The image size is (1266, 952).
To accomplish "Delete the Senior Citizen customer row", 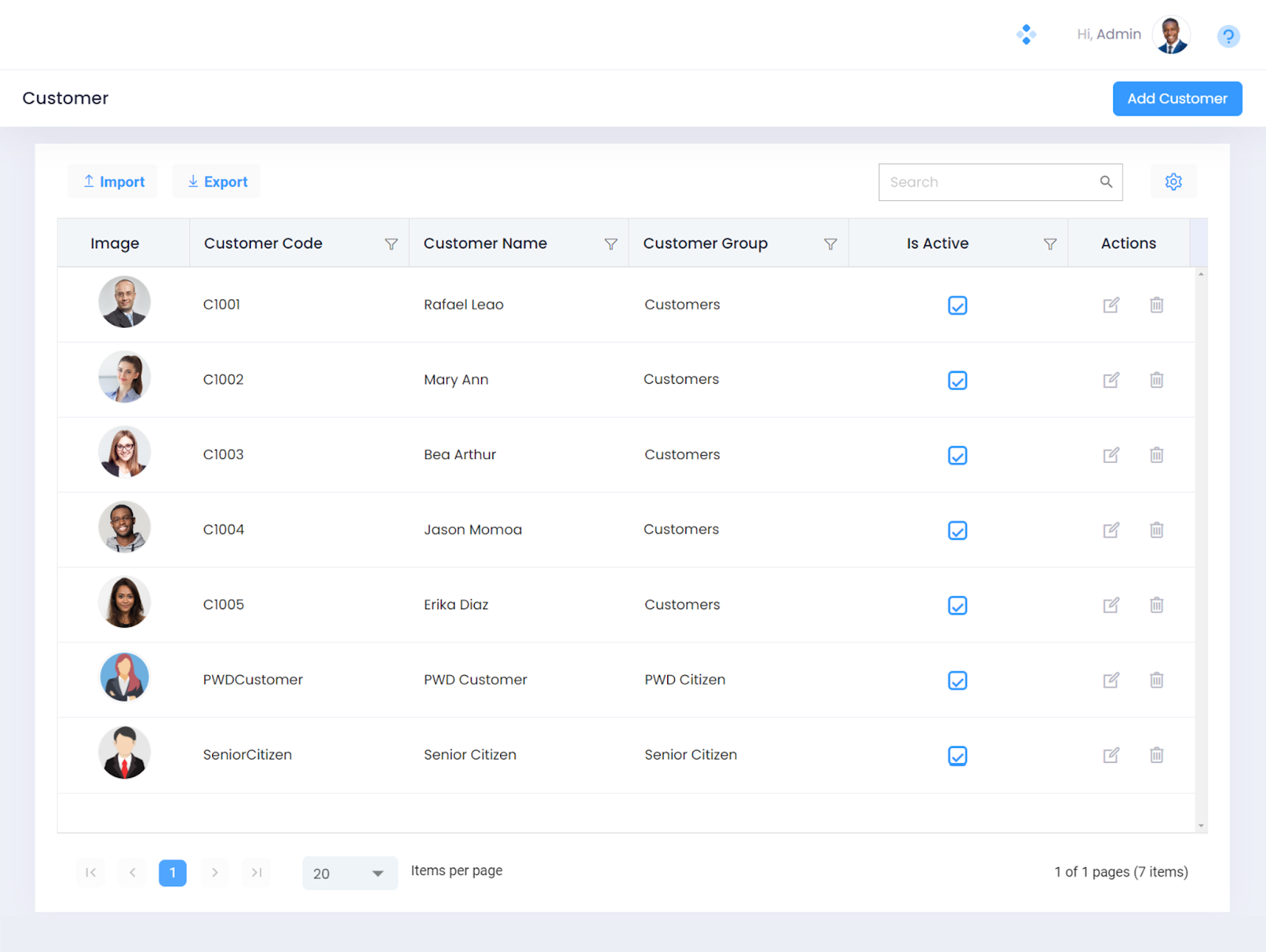I will pyautogui.click(x=1156, y=755).
